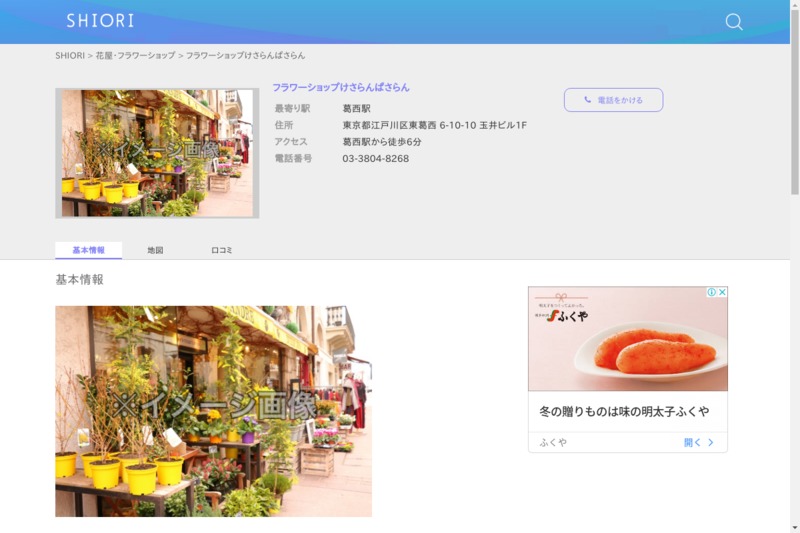Switch to the 地図 tab
Image resolution: width=800 pixels, height=533 pixels.
(x=155, y=250)
